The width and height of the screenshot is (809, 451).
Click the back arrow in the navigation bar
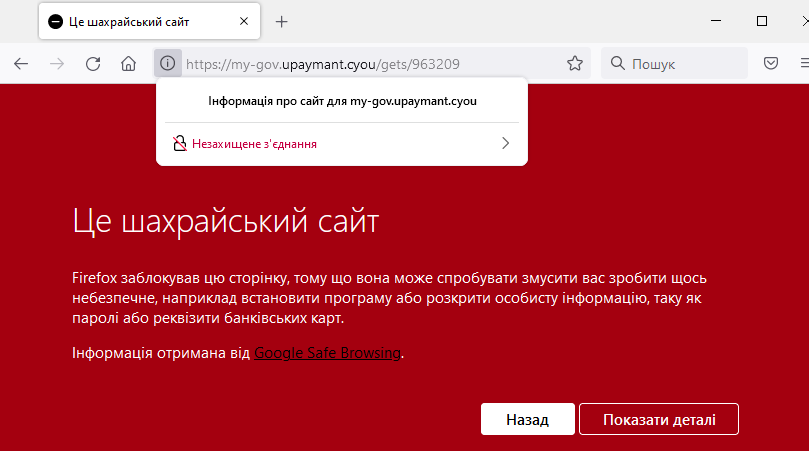click(21, 64)
